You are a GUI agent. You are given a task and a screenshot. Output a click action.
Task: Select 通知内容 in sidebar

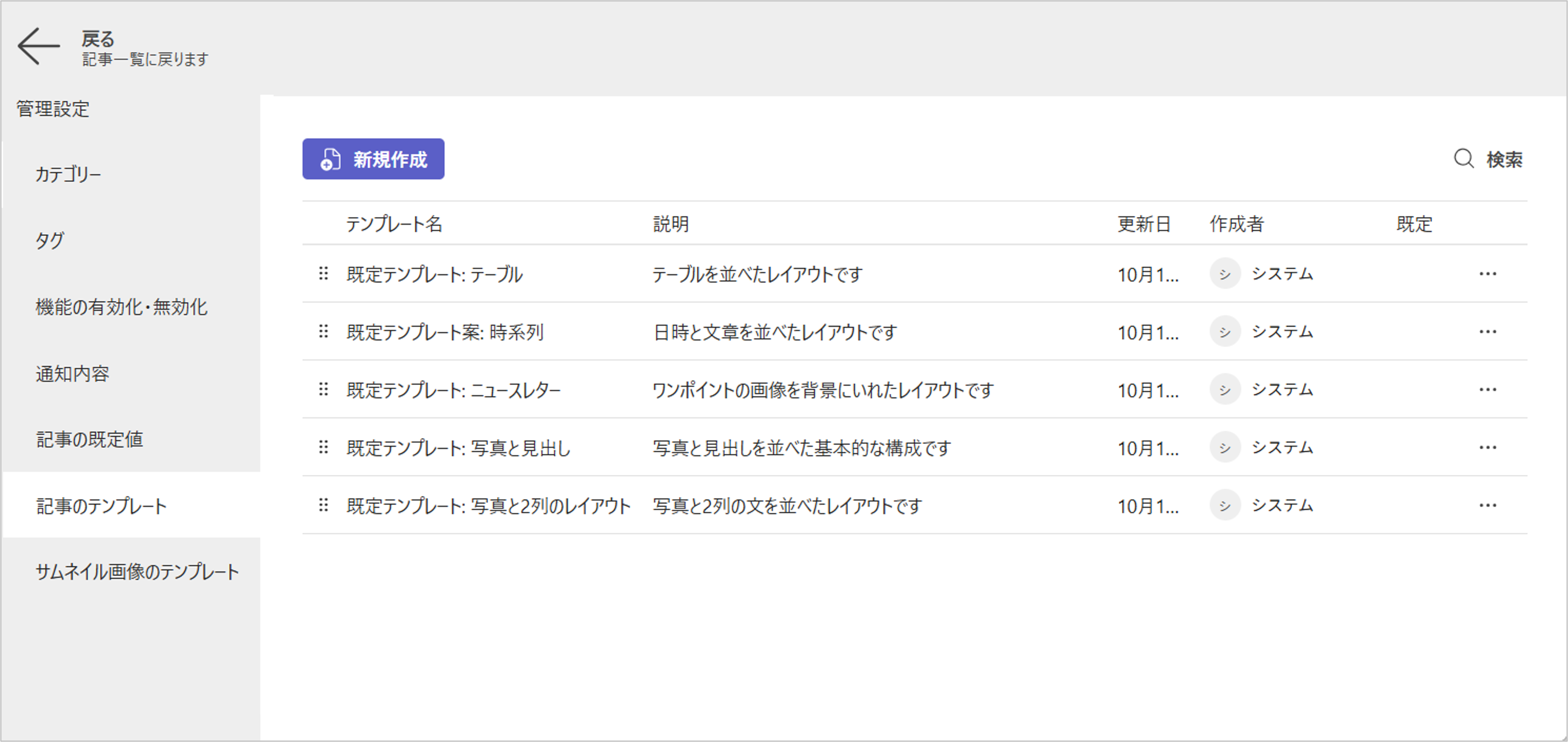[131, 373]
